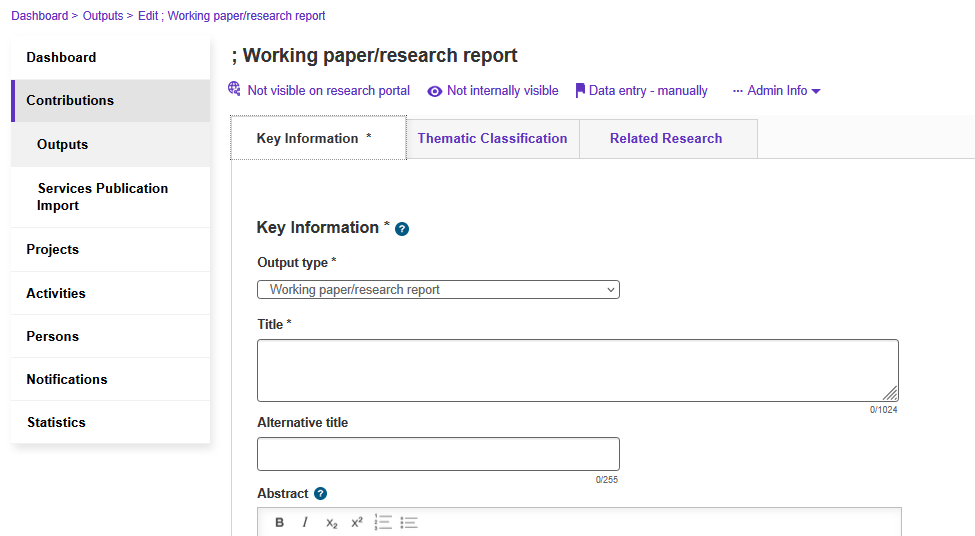Go to Activities in the sidebar
This screenshot has height=536, width=975.
click(x=111, y=293)
